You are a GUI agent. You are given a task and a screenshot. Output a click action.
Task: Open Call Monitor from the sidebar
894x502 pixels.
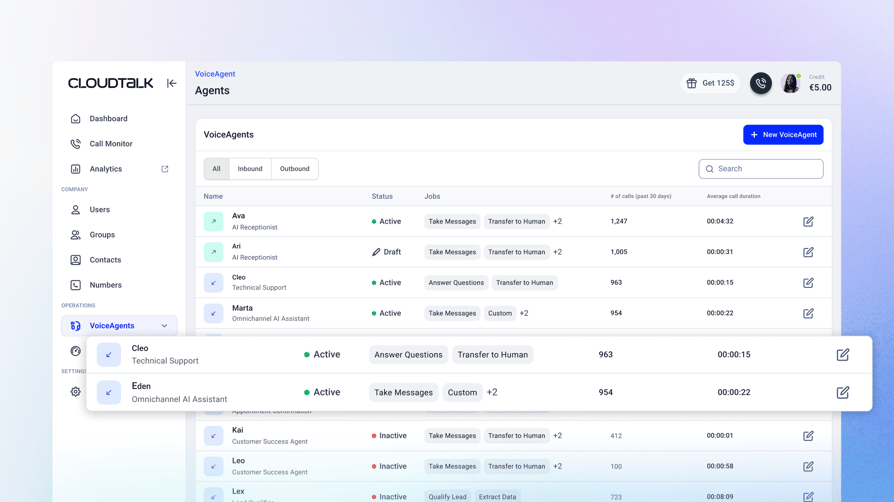[x=111, y=144]
